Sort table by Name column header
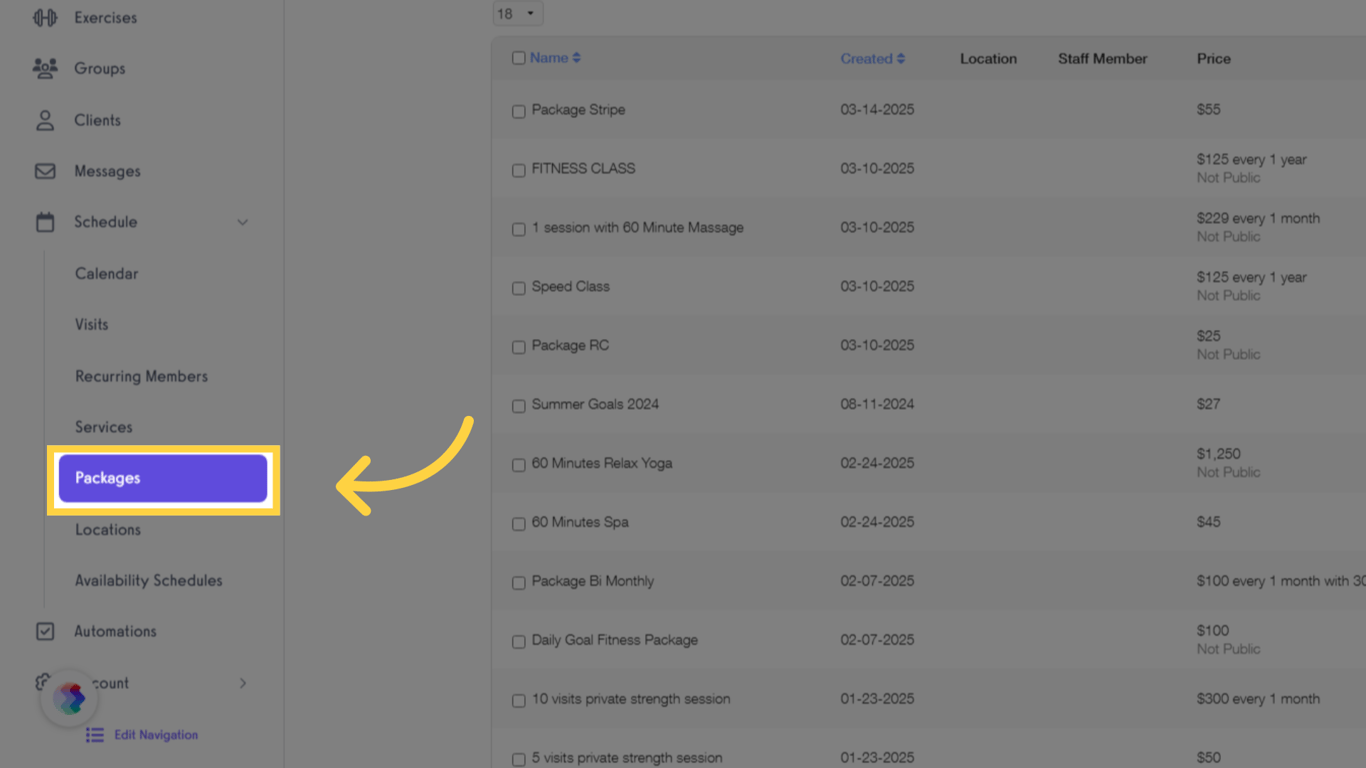 coord(549,58)
